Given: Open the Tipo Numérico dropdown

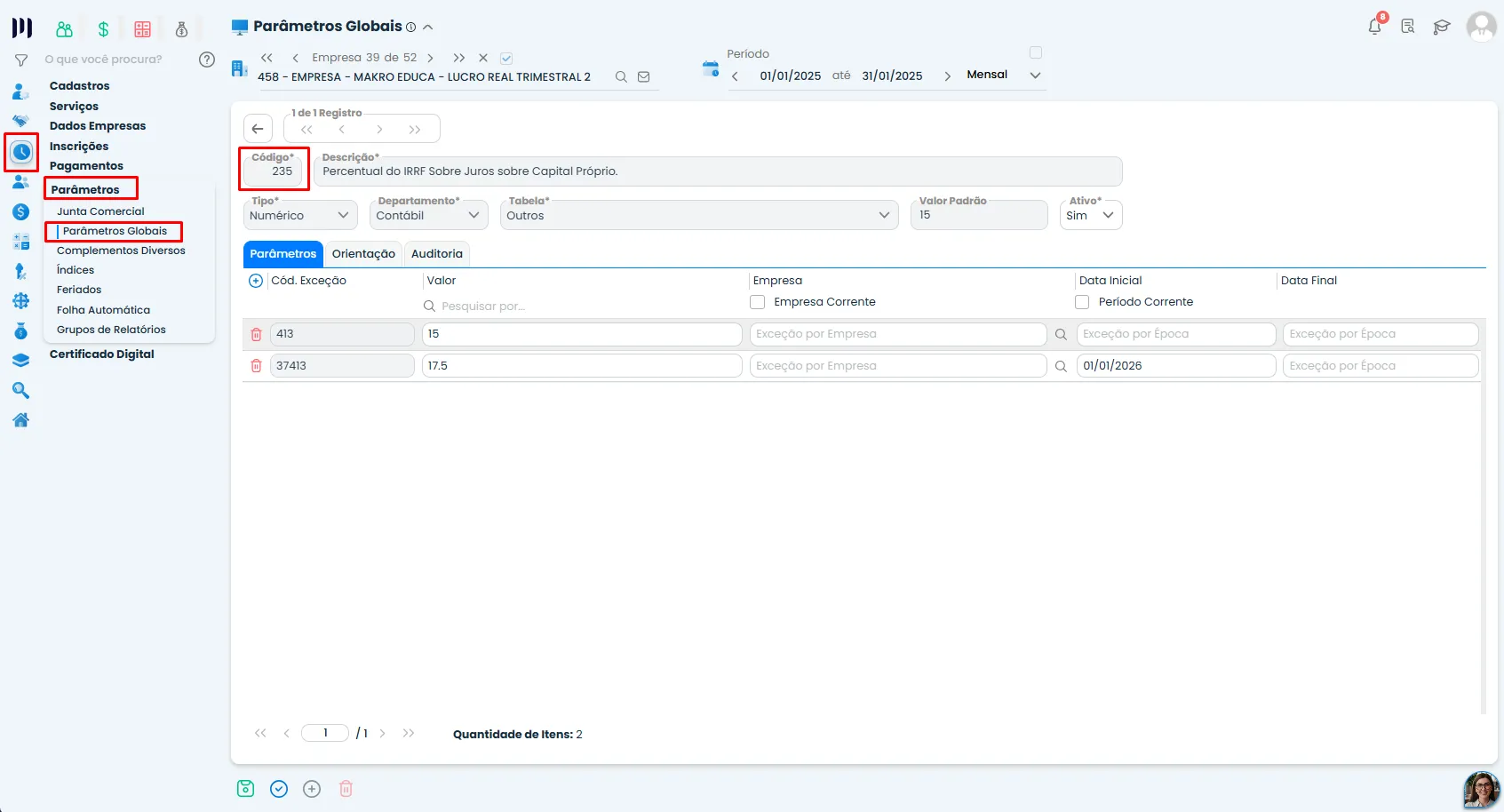Looking at the screenshot, I should pos(300,215).
